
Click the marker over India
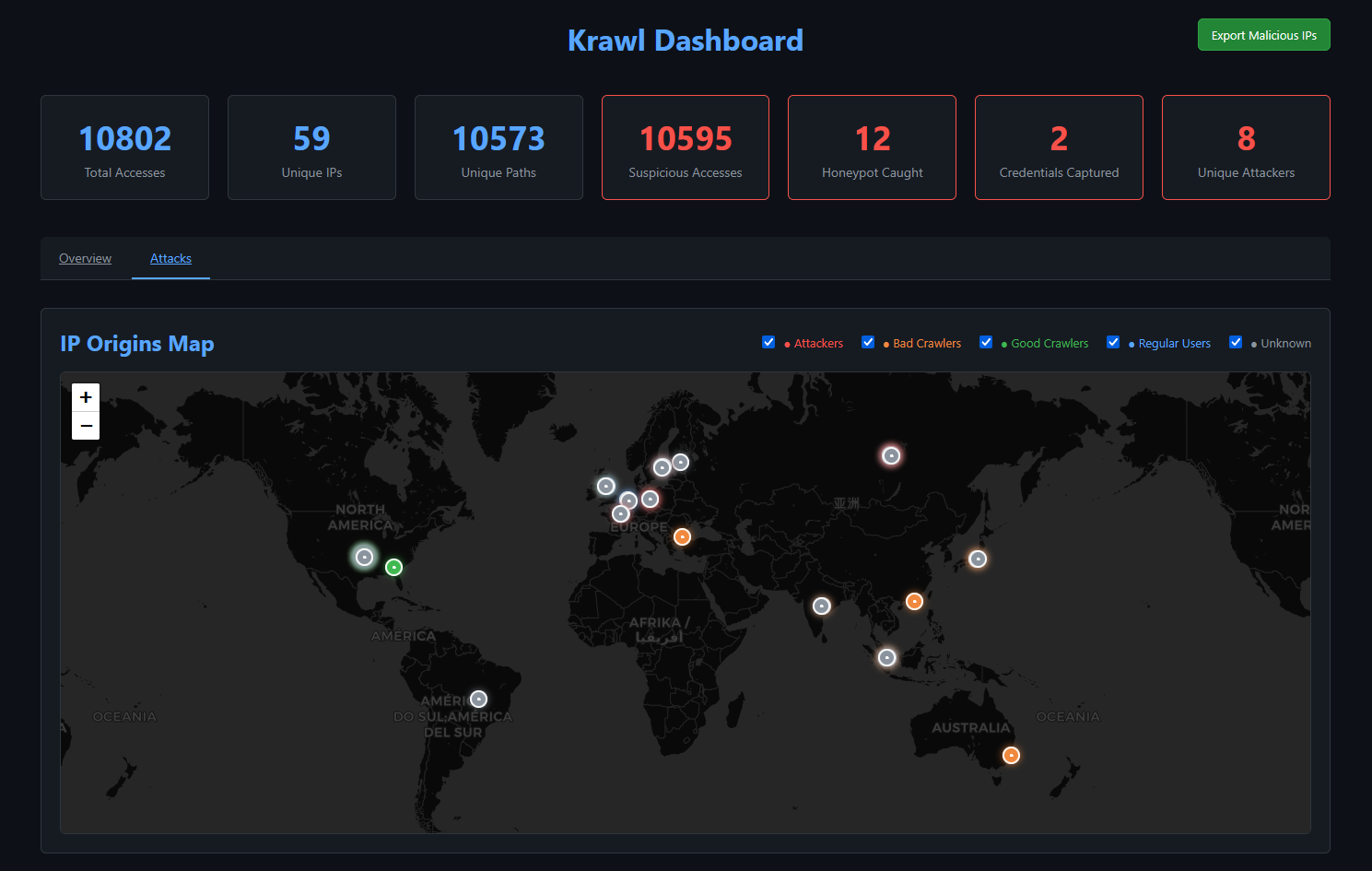point(822,606)
